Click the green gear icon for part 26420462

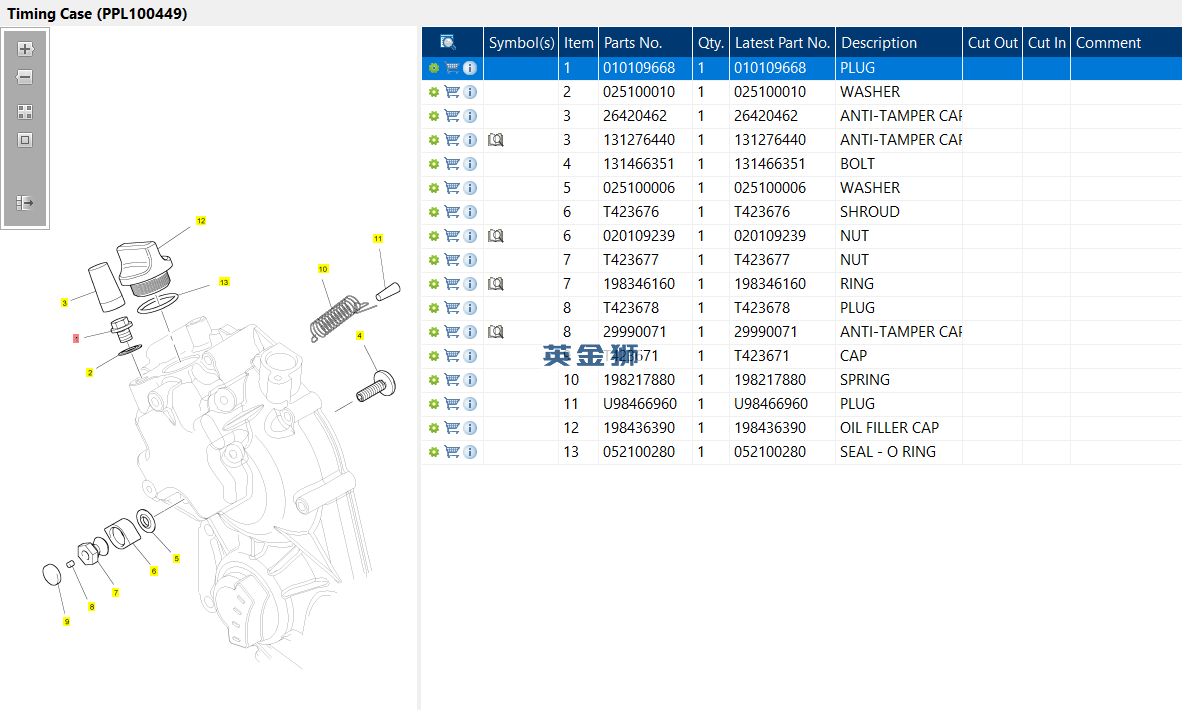(433, 116)
